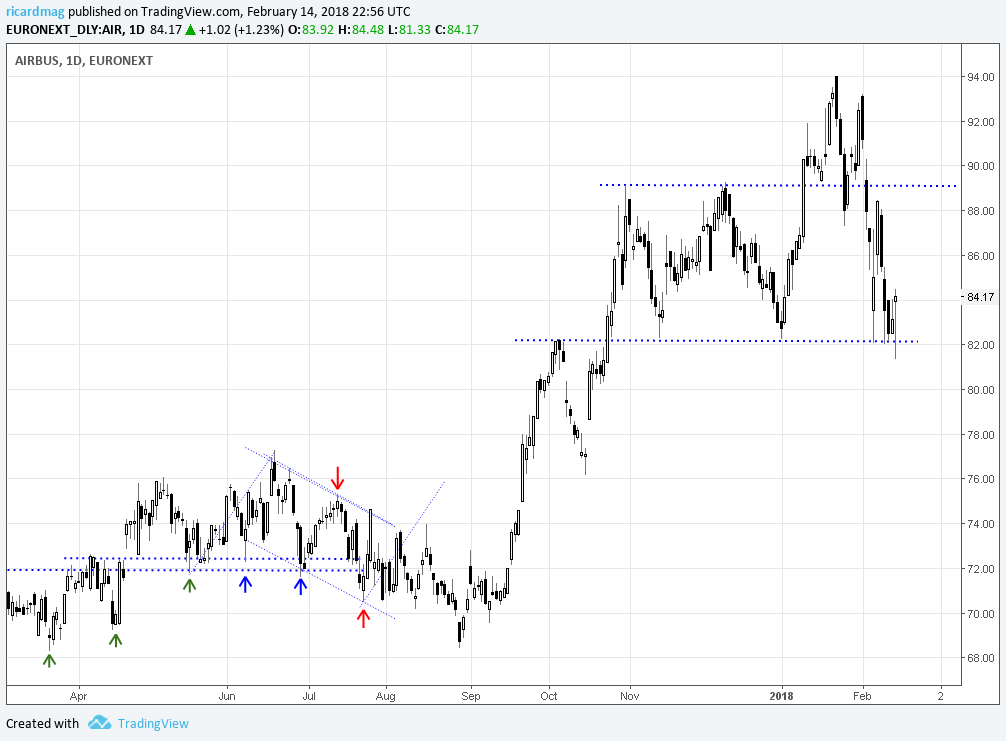Click the 76.00 price axis label
The width and height of the screenshot is (1006, 741).
[x=980, y=479]
